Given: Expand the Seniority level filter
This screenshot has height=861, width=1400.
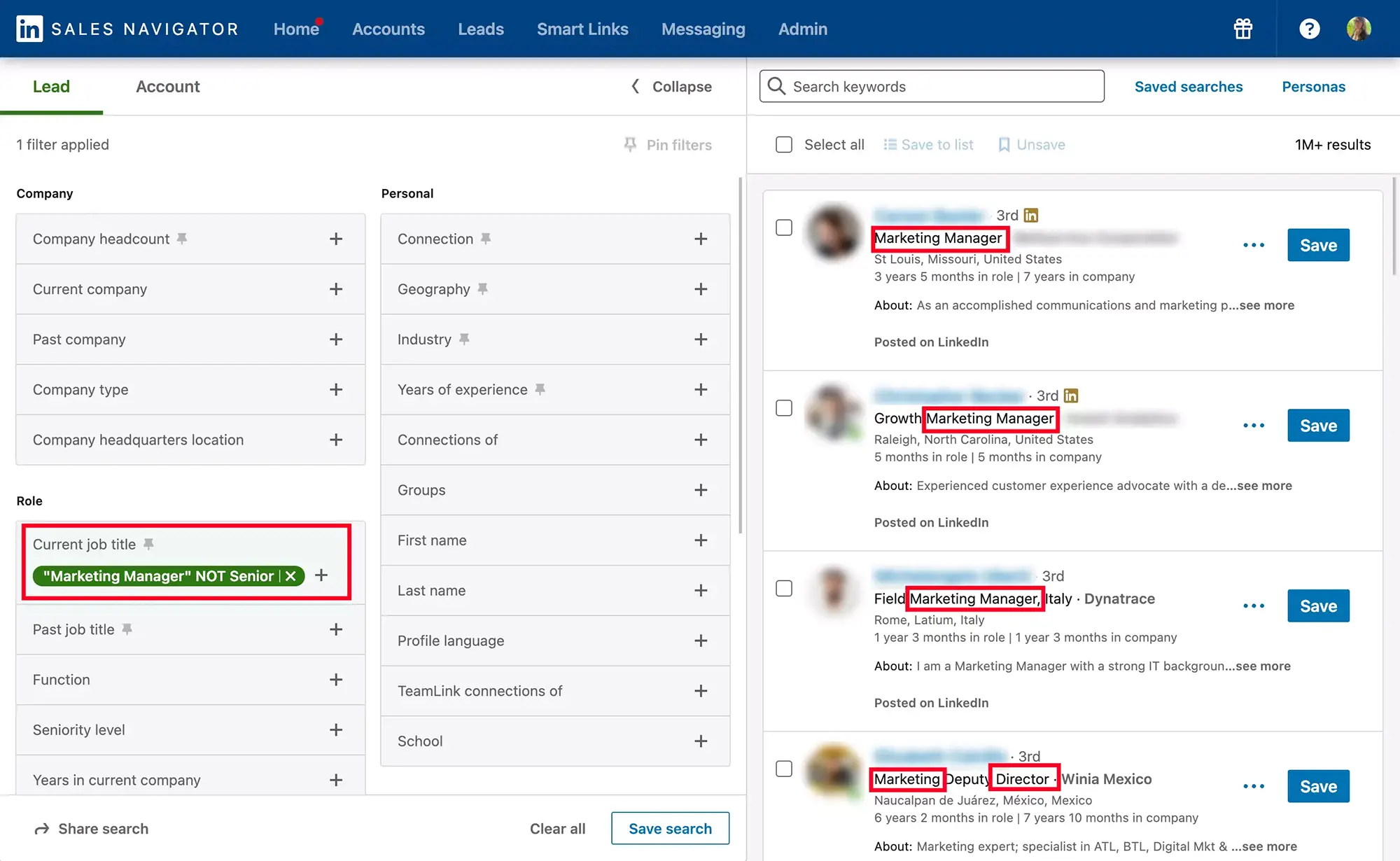Looking at the screenshot, I should pos(335,729).
